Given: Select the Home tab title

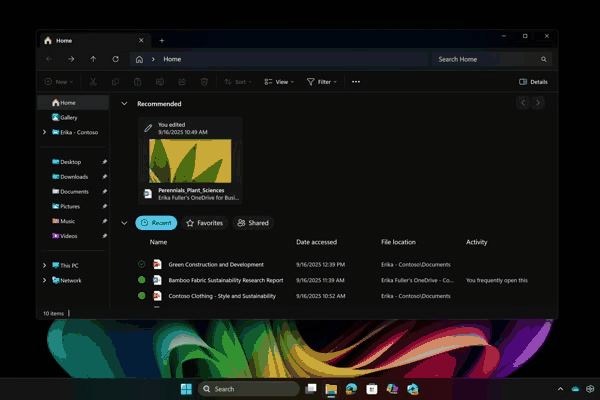Looking at the screenshot, I should pos(64,41).
